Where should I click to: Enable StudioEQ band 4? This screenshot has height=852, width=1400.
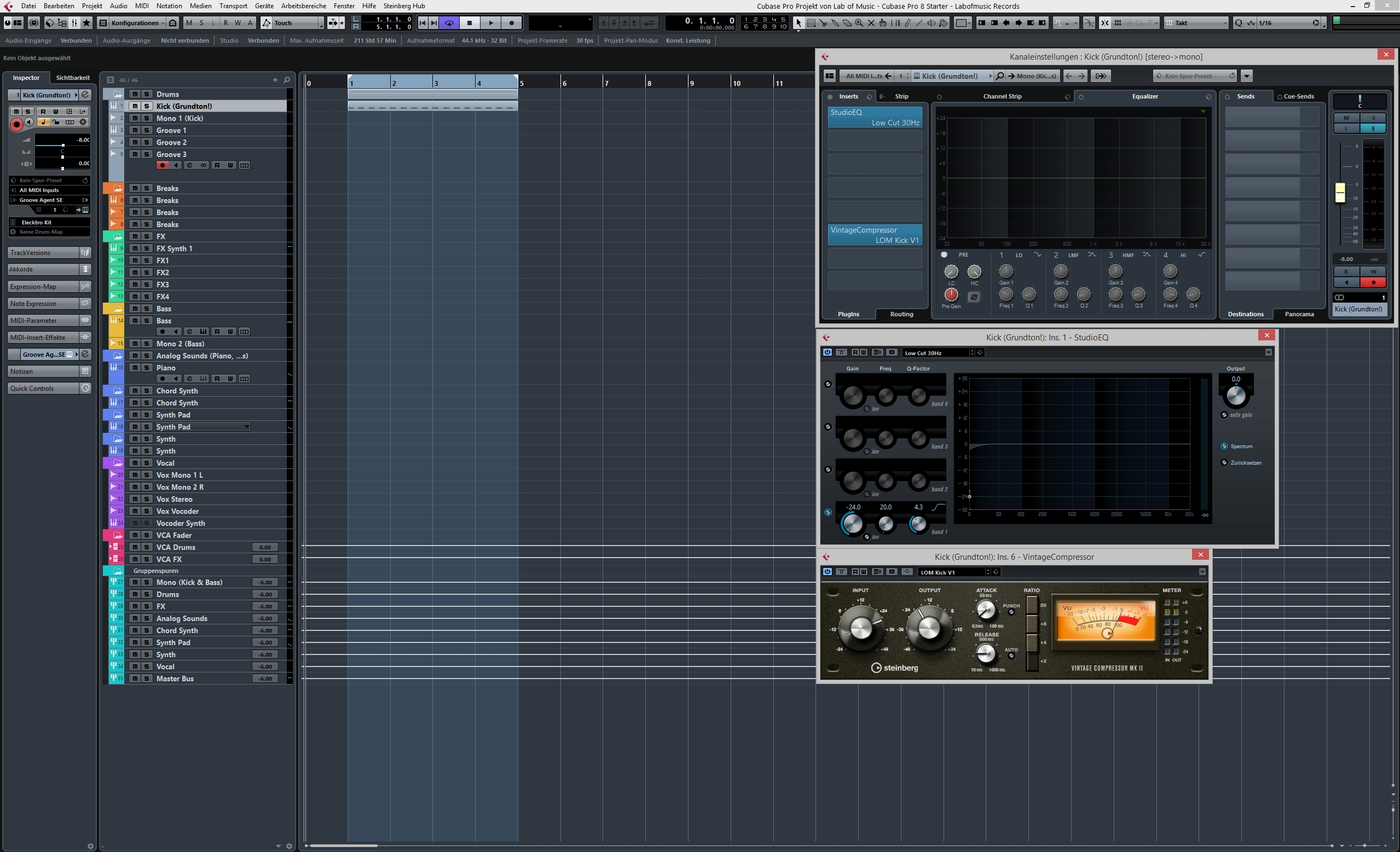pos(828,384)
